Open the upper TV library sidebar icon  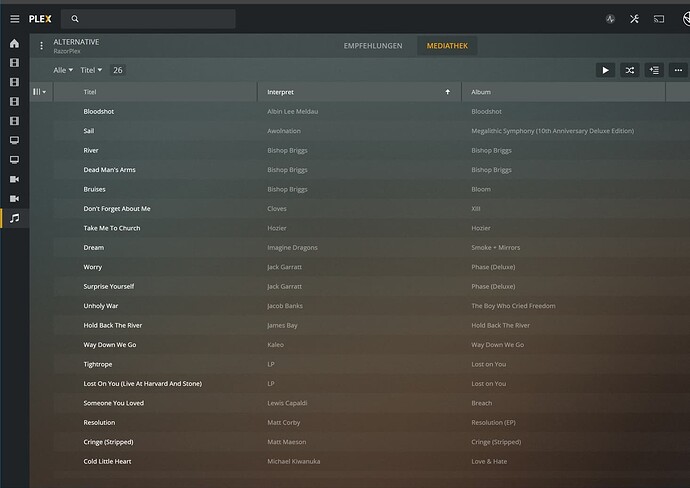coord(15,140)
